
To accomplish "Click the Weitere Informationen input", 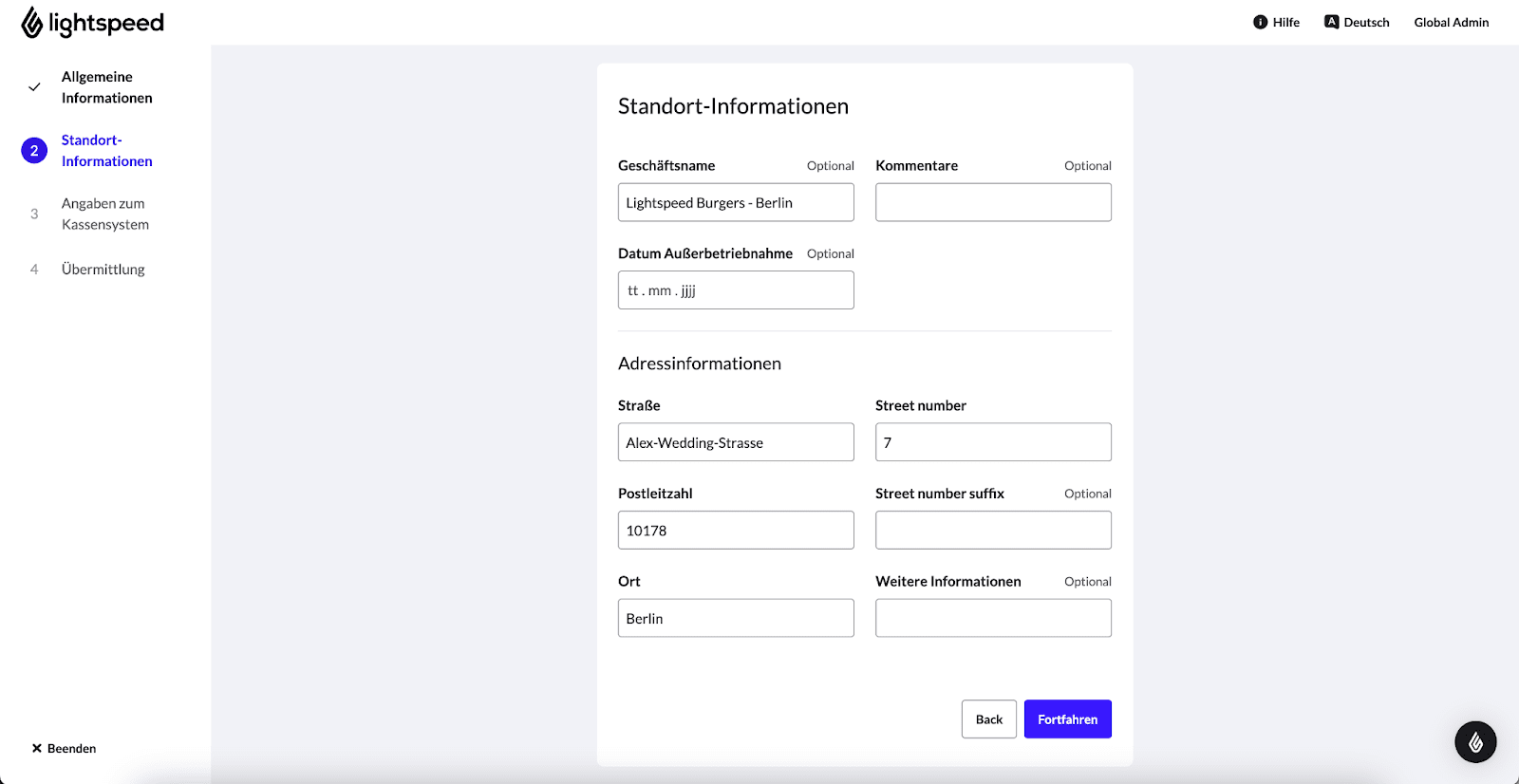I will coord(993,618).
